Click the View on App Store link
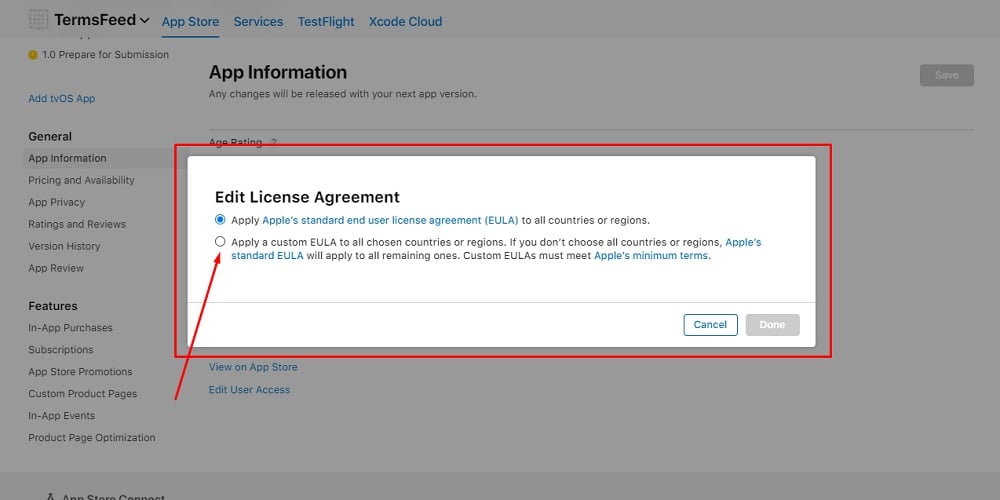 tap(253, 367)
